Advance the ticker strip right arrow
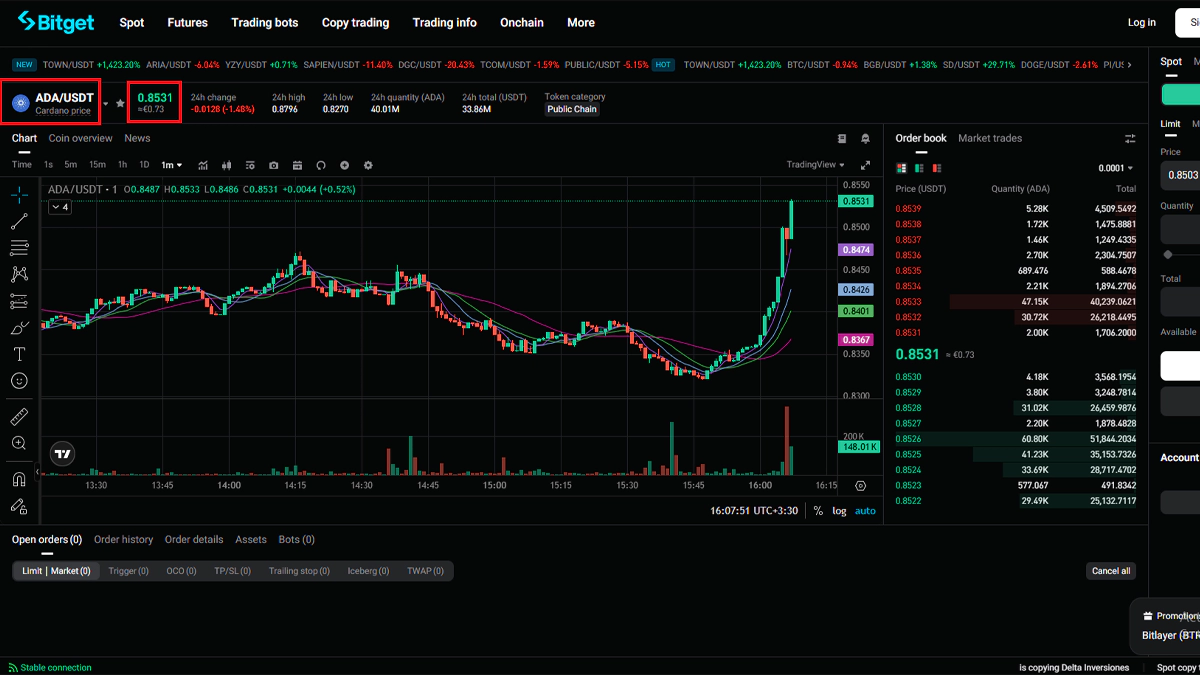 click(1130, 64)
